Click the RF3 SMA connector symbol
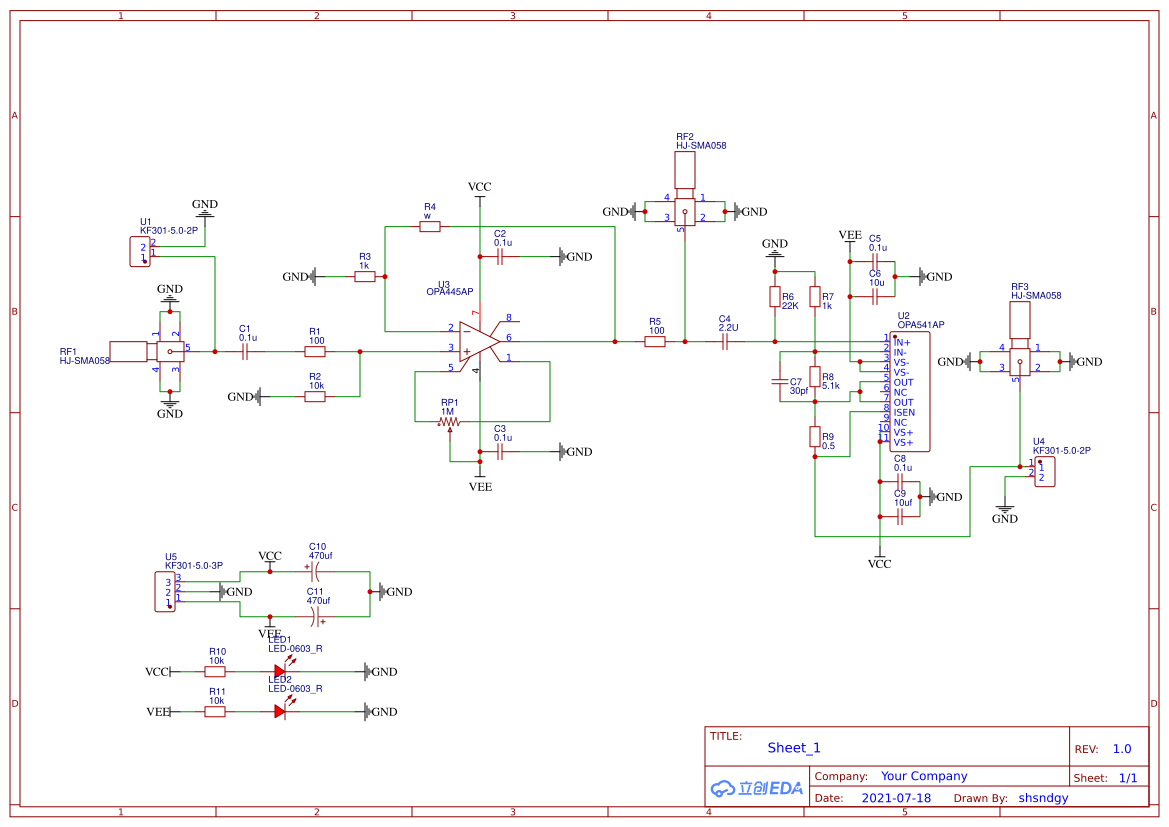1169x827 pixels. pos(1019,361)
